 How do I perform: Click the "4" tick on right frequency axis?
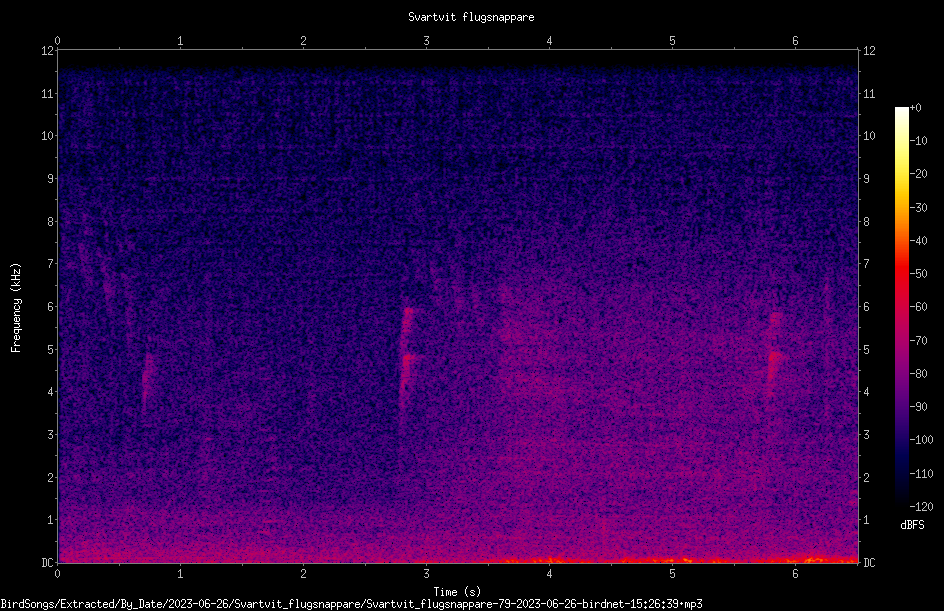tap(866, 392)
